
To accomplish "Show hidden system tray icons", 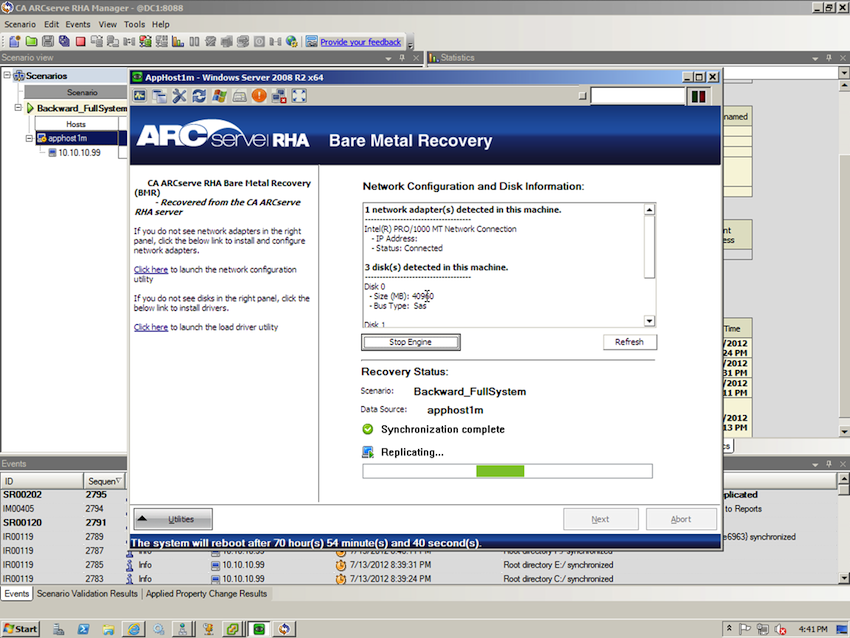I will (729, 628).
